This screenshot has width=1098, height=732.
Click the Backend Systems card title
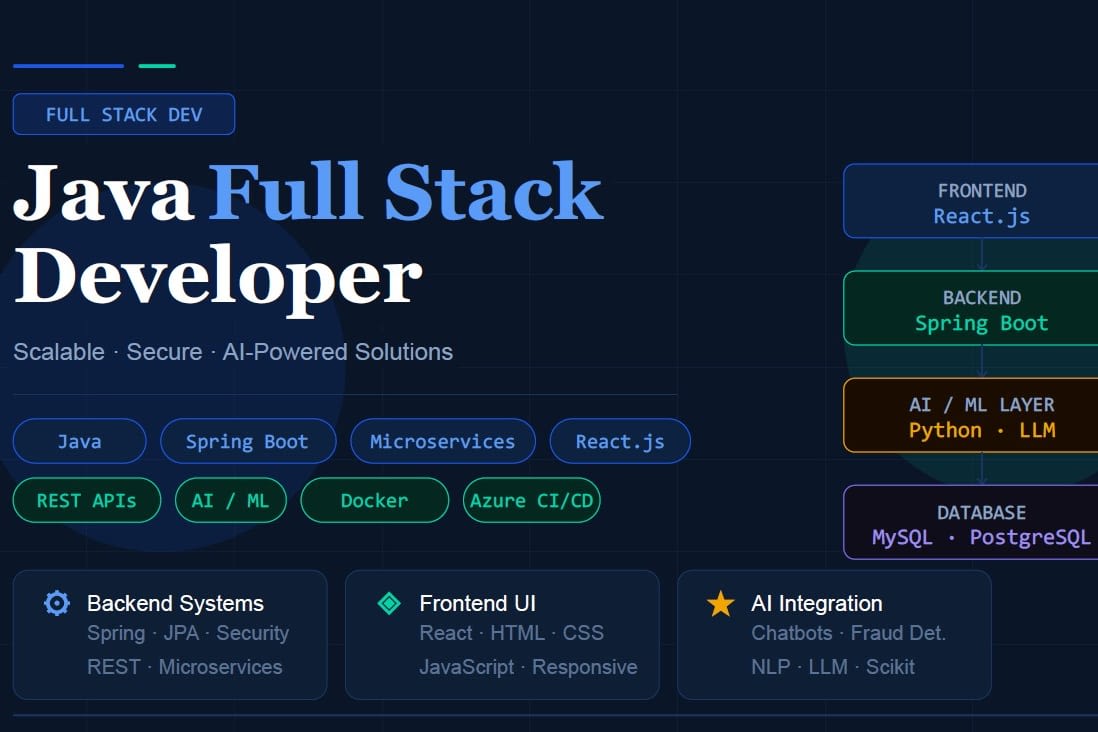pyautogui.click(x=175, y=603)
